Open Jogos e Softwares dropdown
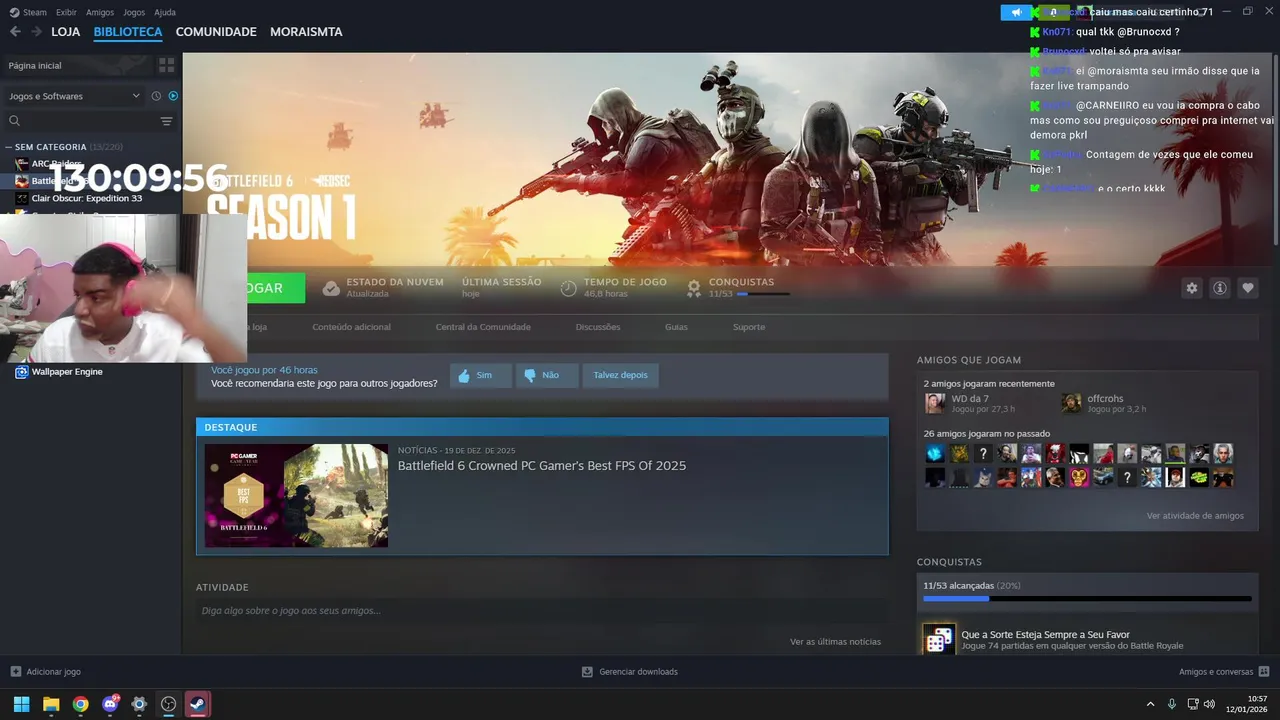1280x720 pixels. point(75,96)
